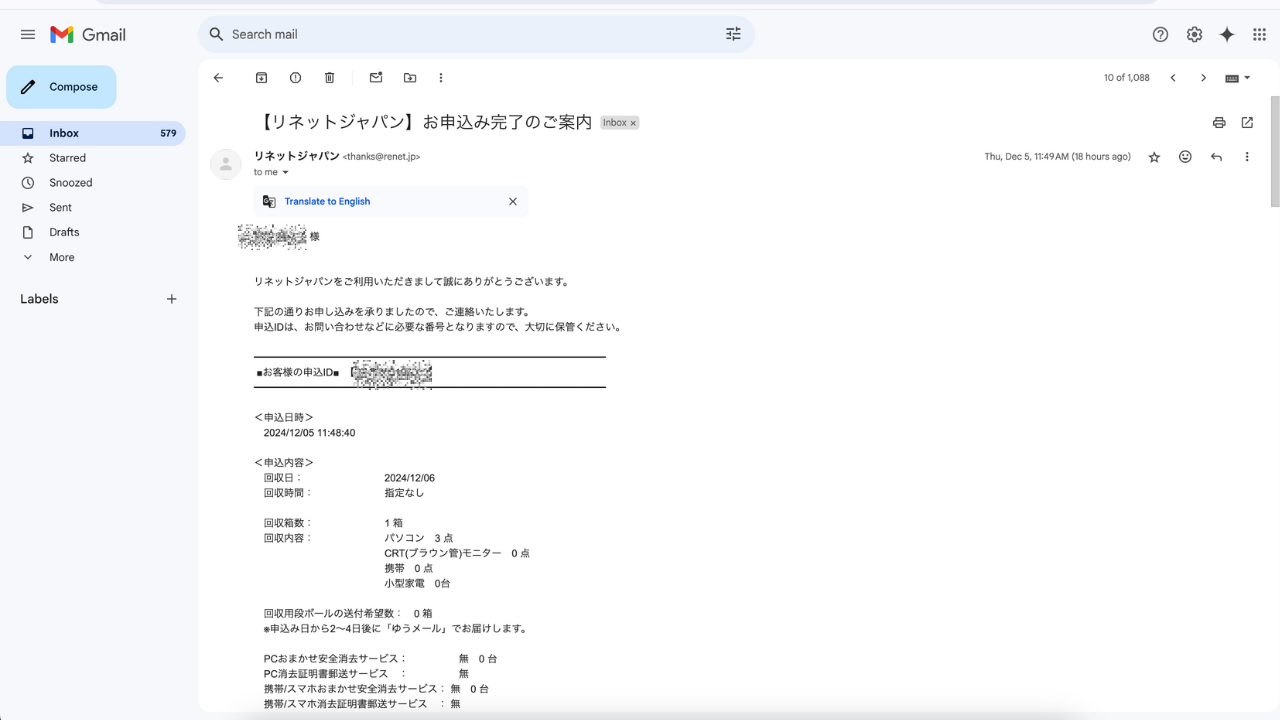The width and height of the screenshot is (1280, 720).
Task: Click the application timestamp 2024/12/05 11:48:40
Action: tap(309, 433)
